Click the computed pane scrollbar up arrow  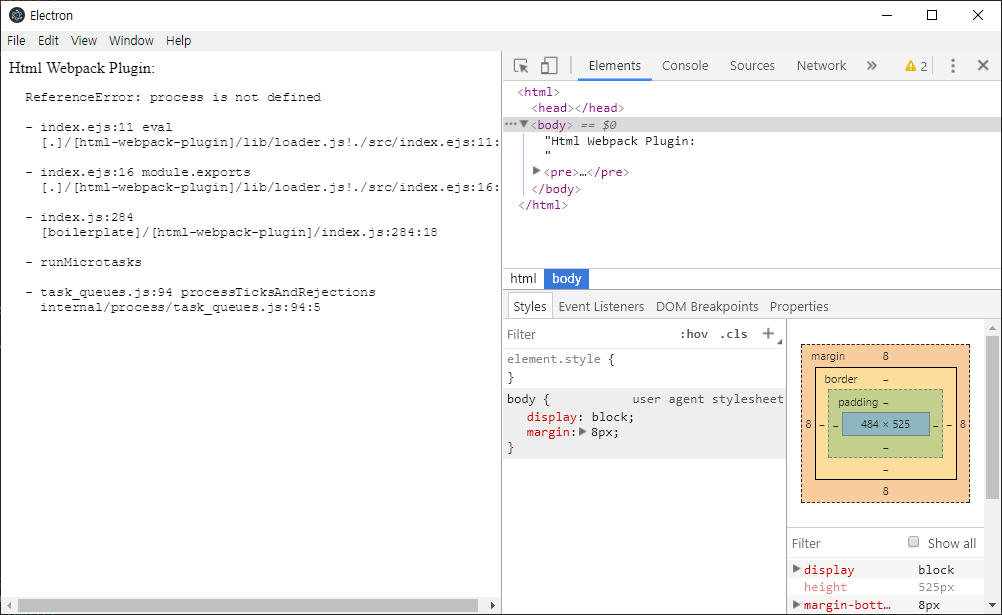pos(992,328)
